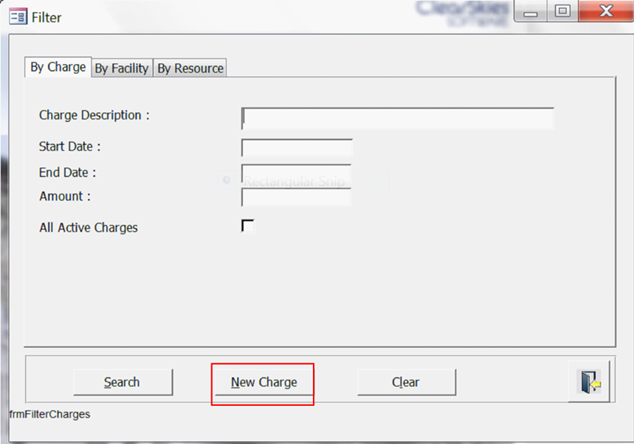Screen dimensions: 634x444
Task: Click into the Start Date field
Action: [297, 149]
